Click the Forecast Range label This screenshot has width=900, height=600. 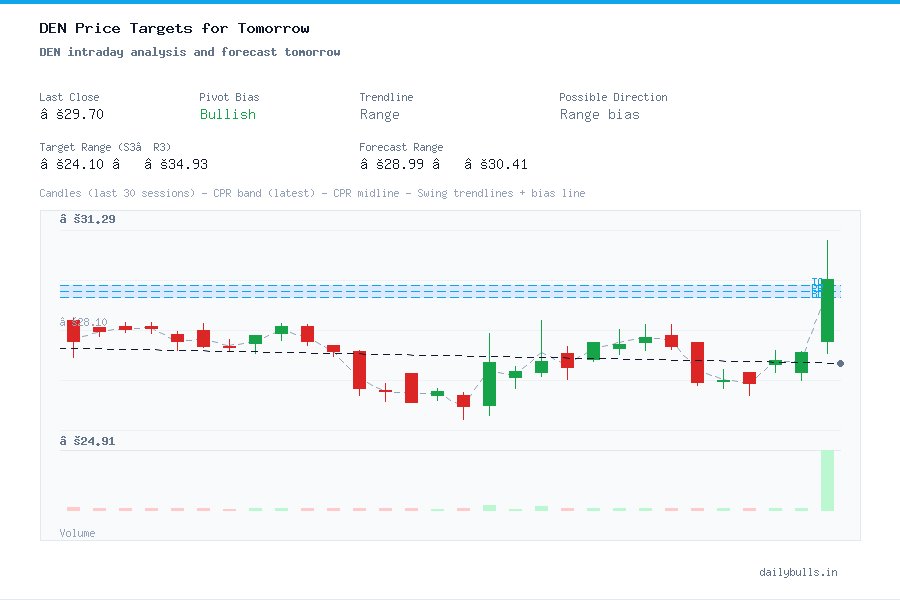point(401,147)
